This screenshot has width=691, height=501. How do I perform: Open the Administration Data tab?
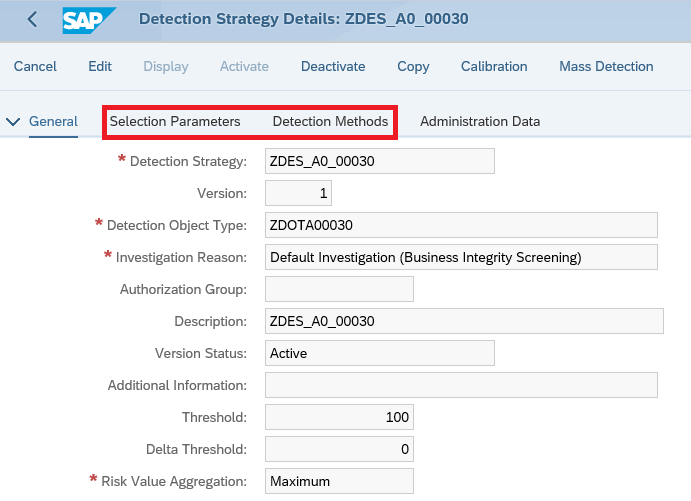(x=480, y=122)
